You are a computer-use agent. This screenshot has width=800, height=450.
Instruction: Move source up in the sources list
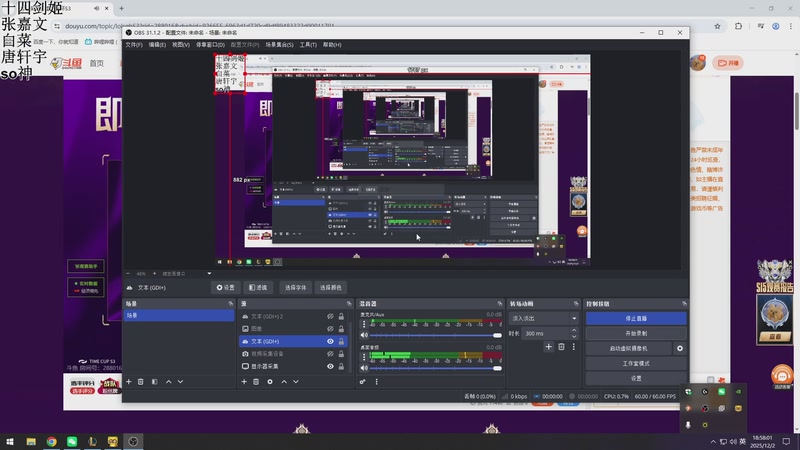pyautogui.click(x=284, y=382)
